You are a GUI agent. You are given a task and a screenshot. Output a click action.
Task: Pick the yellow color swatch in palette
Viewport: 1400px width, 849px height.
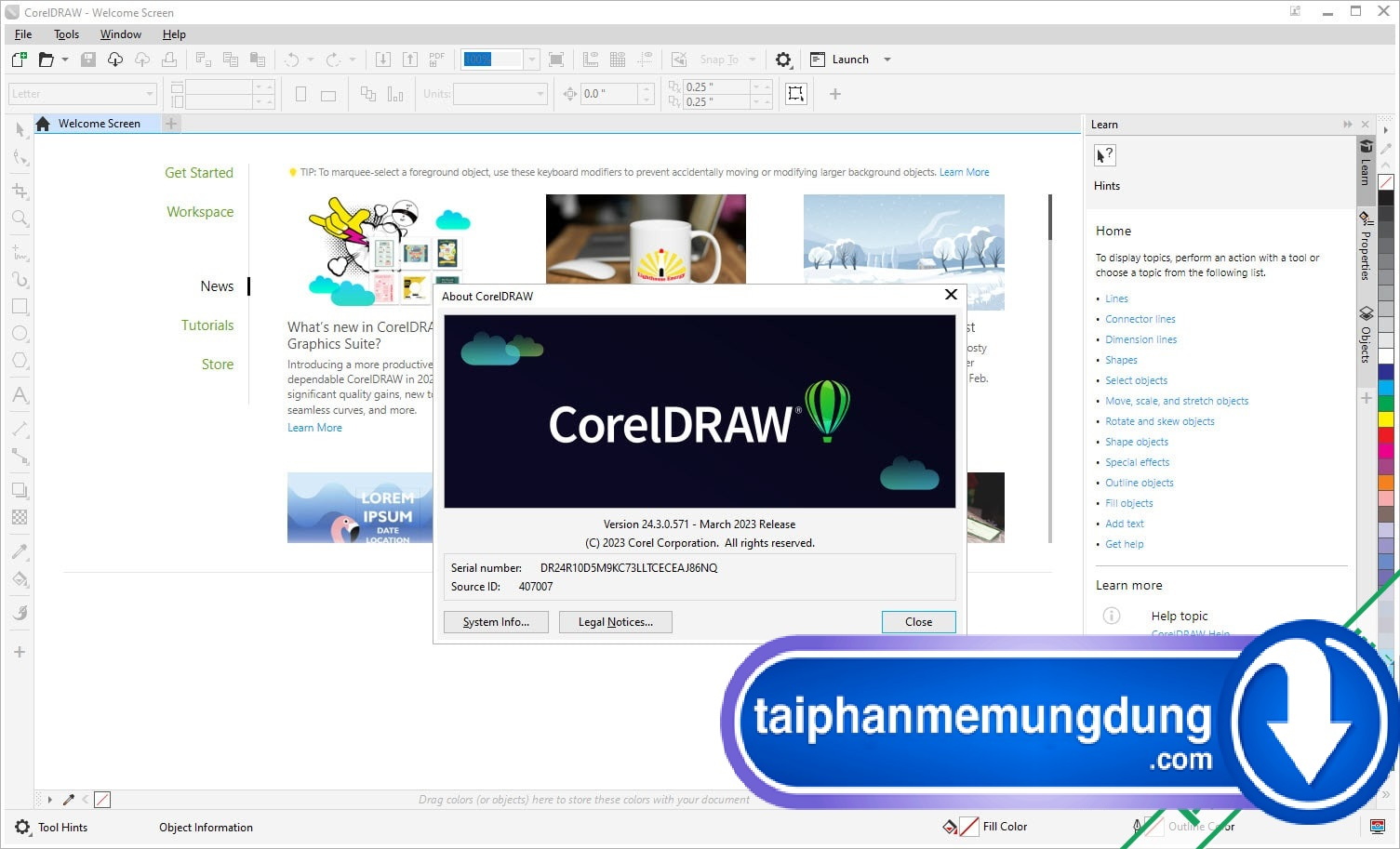[1386, 420]
